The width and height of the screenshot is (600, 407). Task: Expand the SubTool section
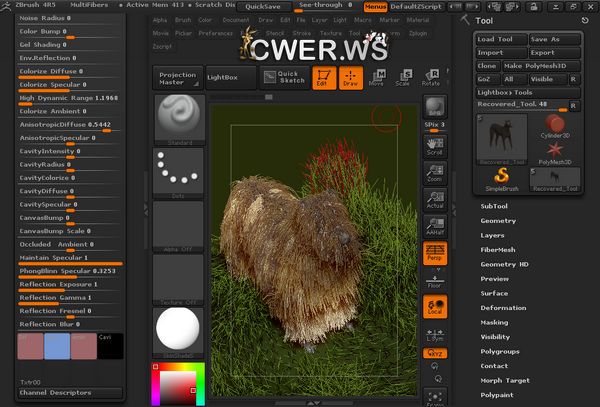[494, 205]
